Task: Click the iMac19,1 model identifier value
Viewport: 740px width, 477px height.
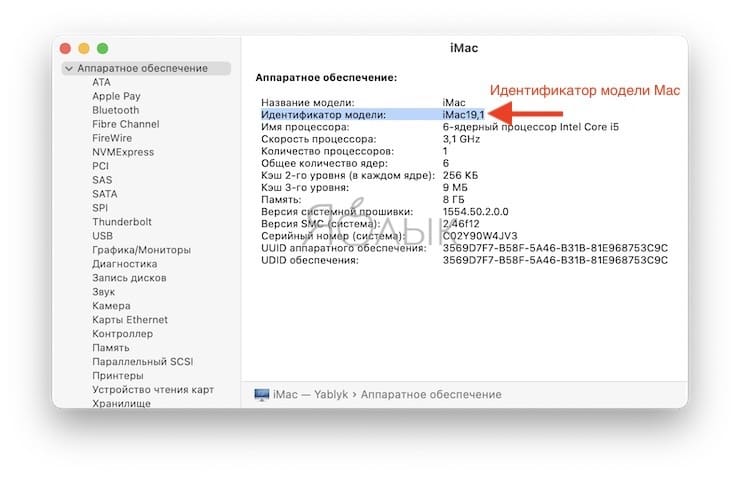Action: [463, 115]
